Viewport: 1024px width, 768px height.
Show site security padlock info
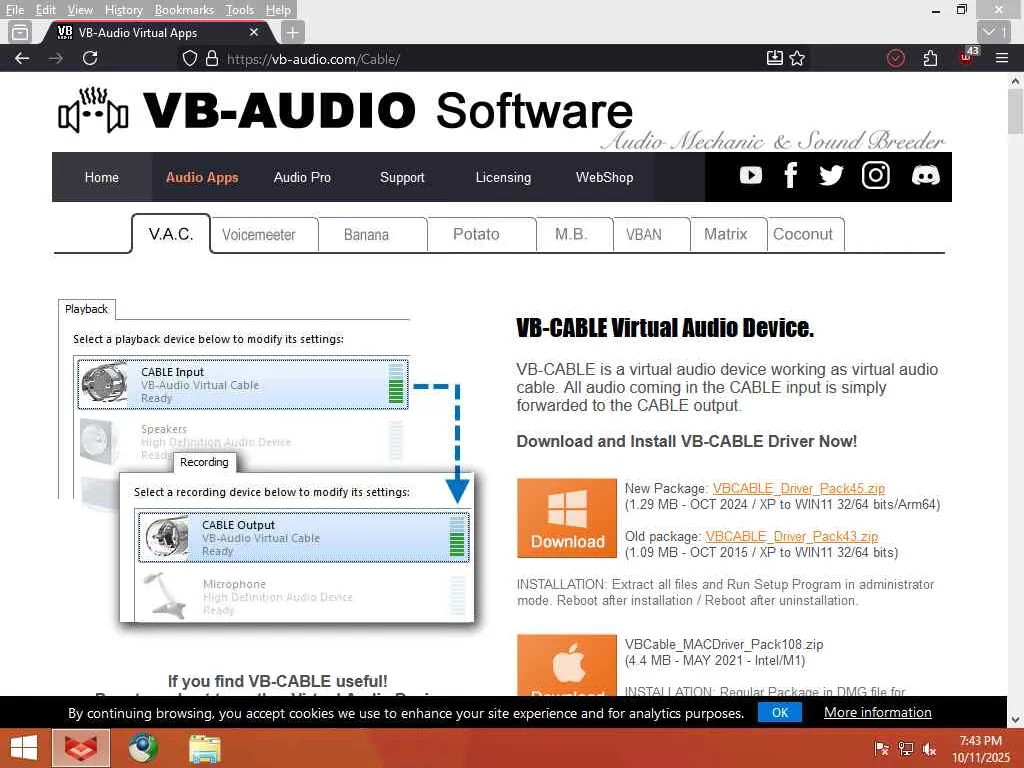pos(212,58)
